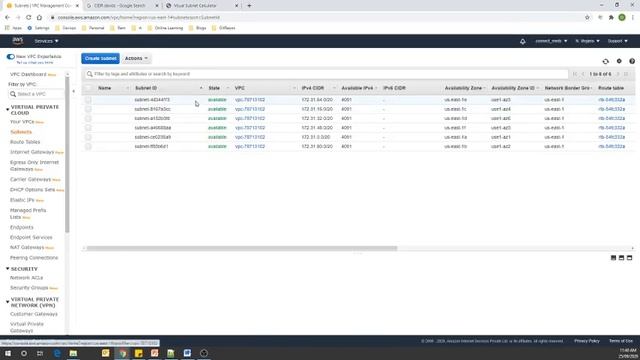The width and height of the screenshot is (640, 360).
Task: Open Network ACLs in sidebar
Action: (x=27, y=278)
